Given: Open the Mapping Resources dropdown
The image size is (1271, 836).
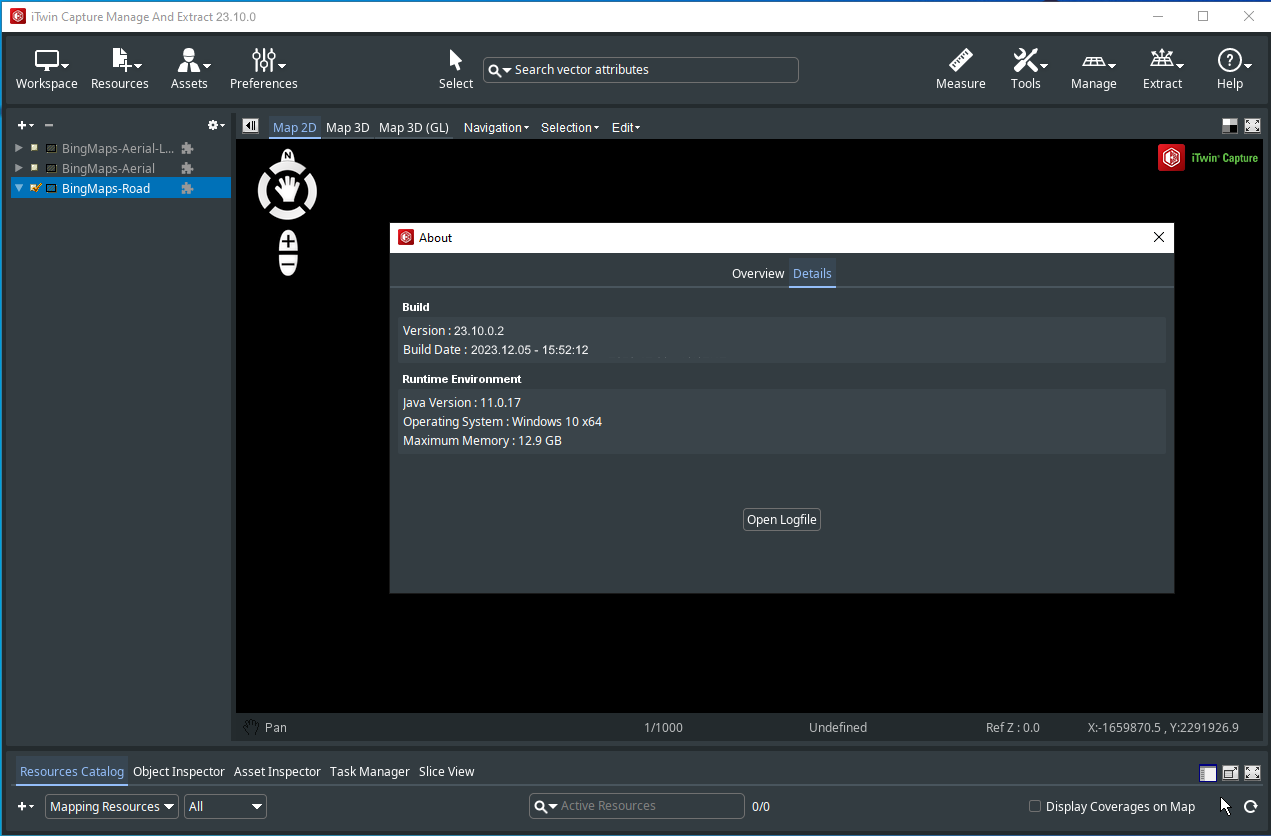Looking at the screenshot, I should click(x=112, y=806).
